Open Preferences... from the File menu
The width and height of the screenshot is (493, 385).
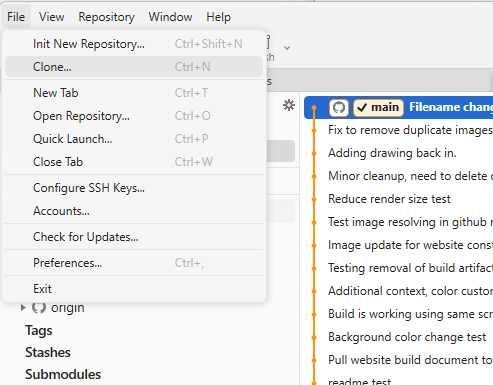[134, 263]
